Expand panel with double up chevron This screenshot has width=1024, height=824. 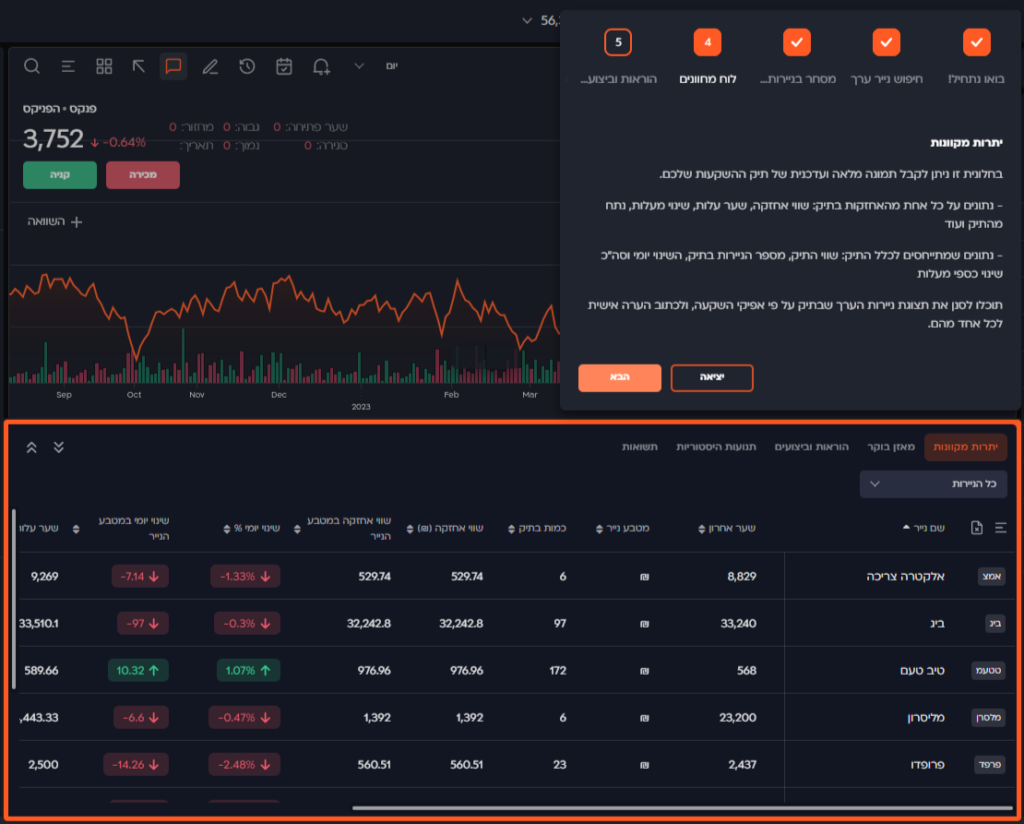click(x=31, y=447)
